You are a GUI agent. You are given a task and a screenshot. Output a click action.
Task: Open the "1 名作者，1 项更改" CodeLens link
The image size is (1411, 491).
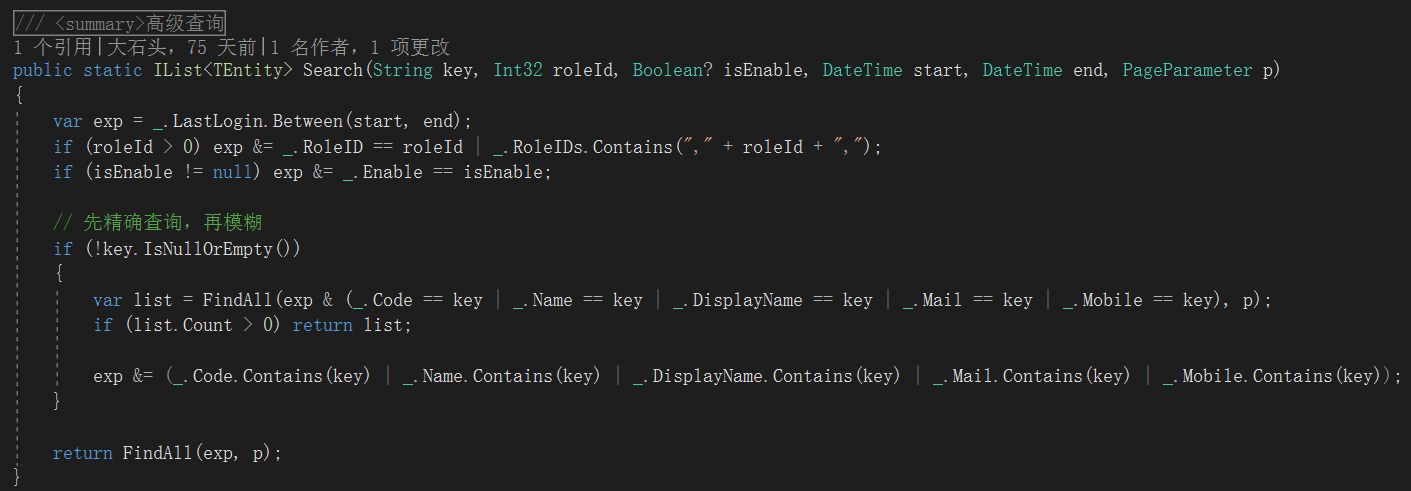click(x=360, y=46)
